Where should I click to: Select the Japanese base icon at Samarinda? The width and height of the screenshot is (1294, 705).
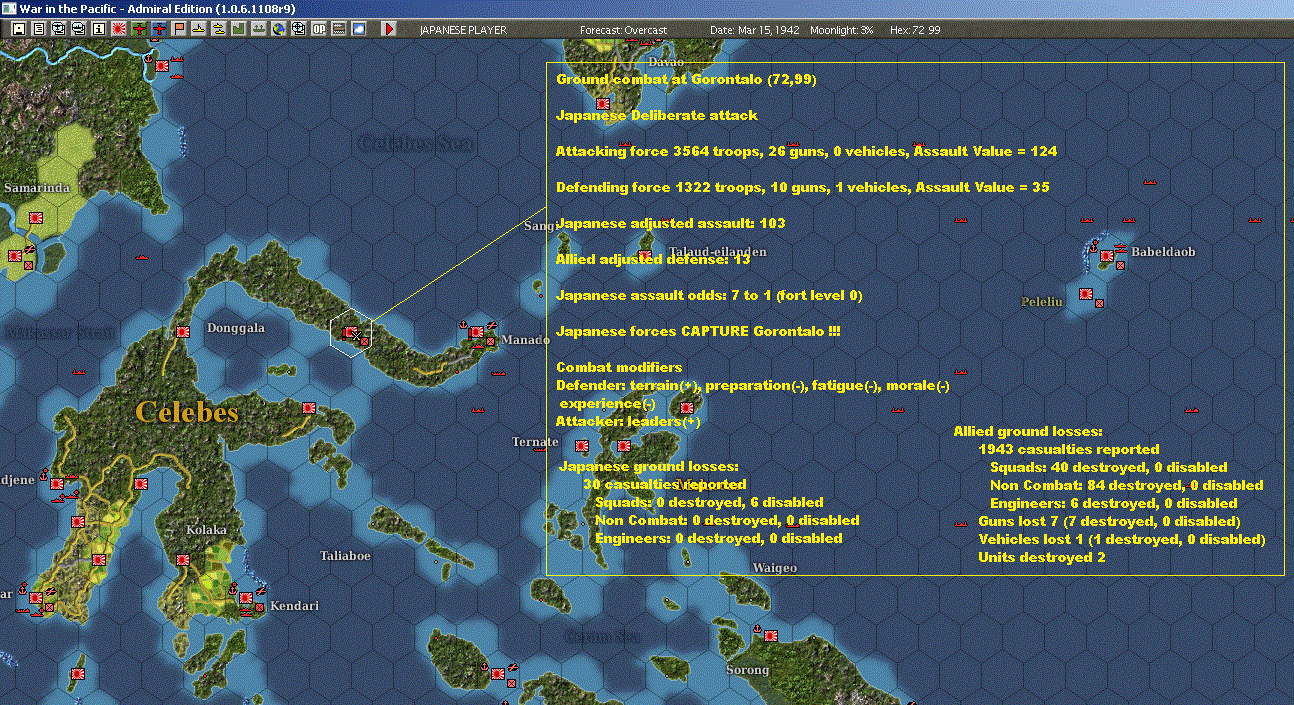35,216
